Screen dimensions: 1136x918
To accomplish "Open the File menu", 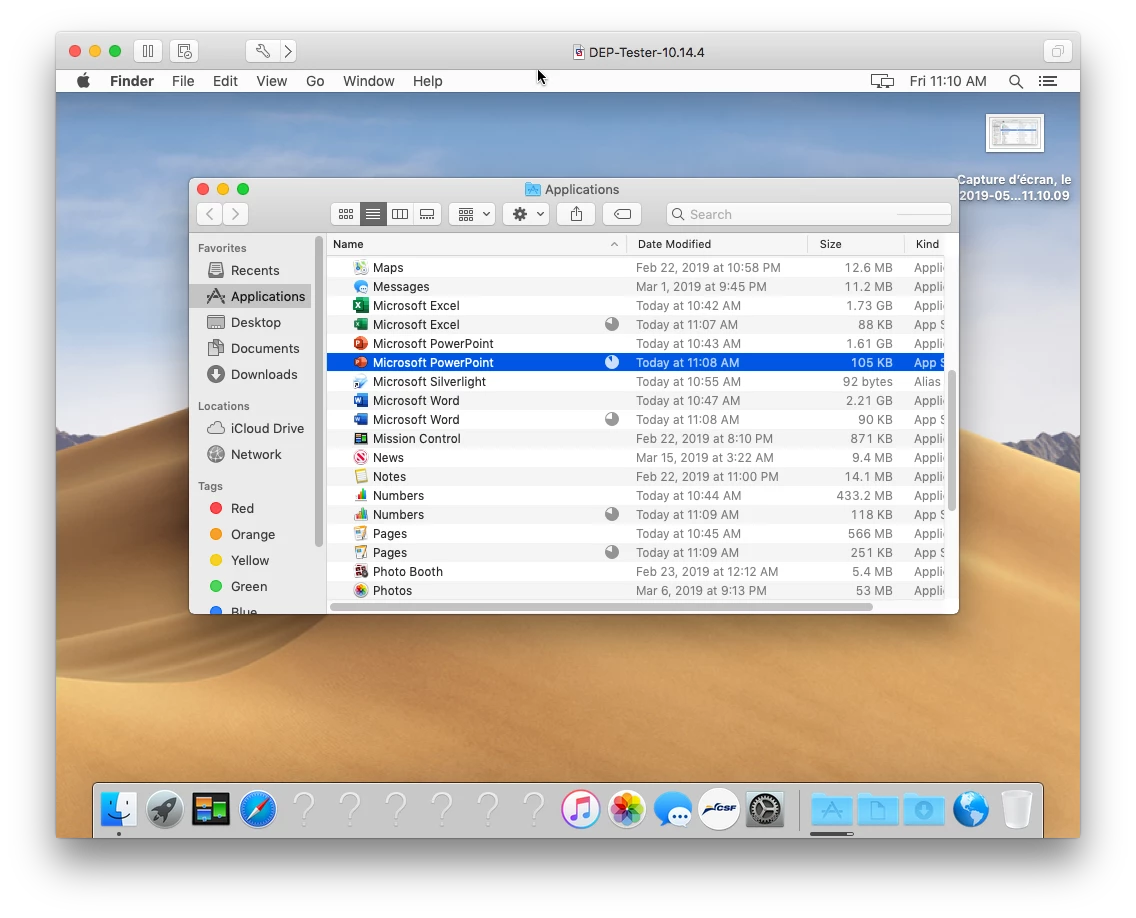I will click(x=183, y=81).
